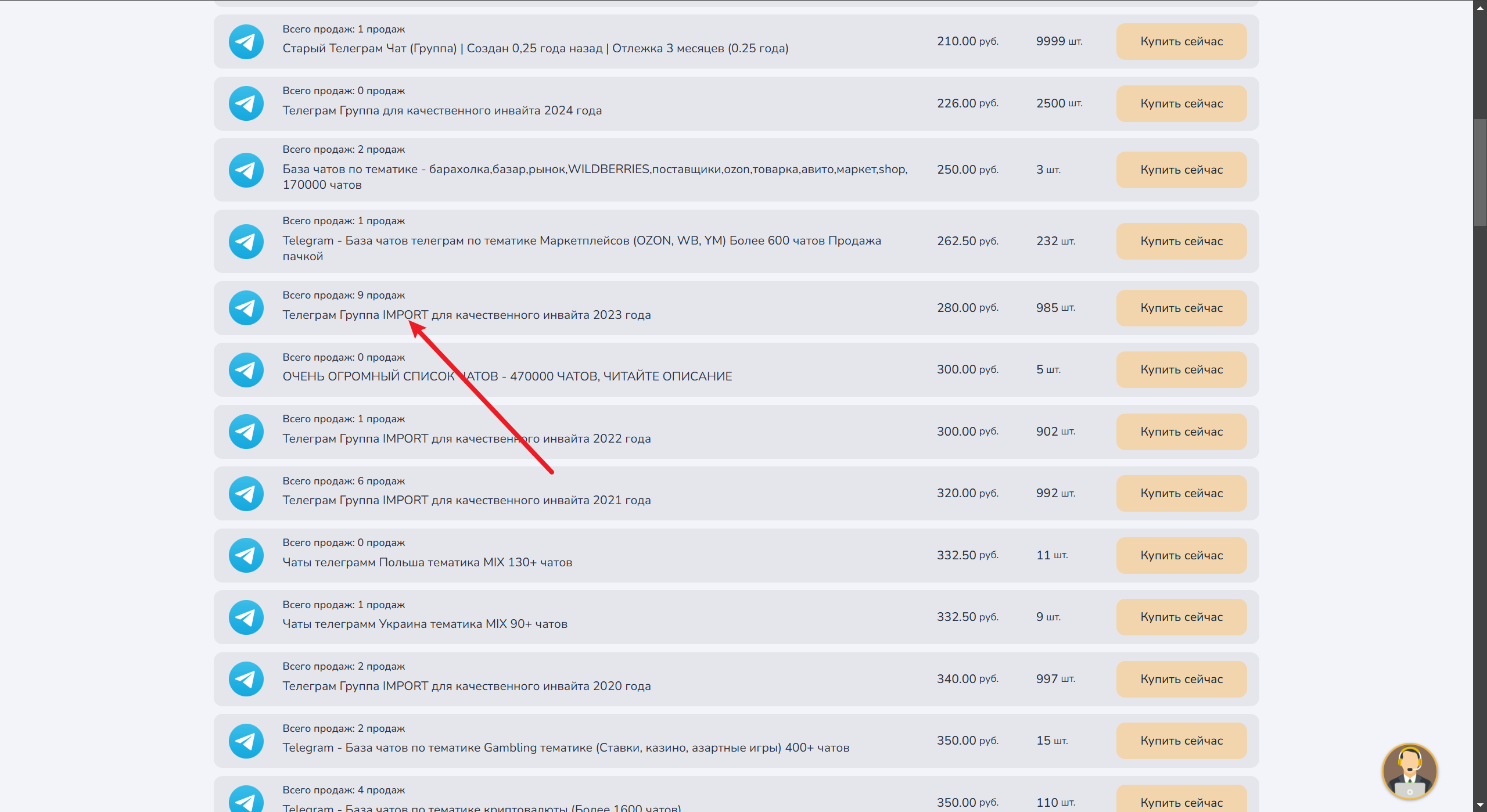Image resolution: width=1487 pixels, height=812 pixels.
Task: Click Telegram icon of ОЧЕНЬ ОГРОМНЫЙ СПИСОК row
Action: pyautogui.click(x=246, y=369)
